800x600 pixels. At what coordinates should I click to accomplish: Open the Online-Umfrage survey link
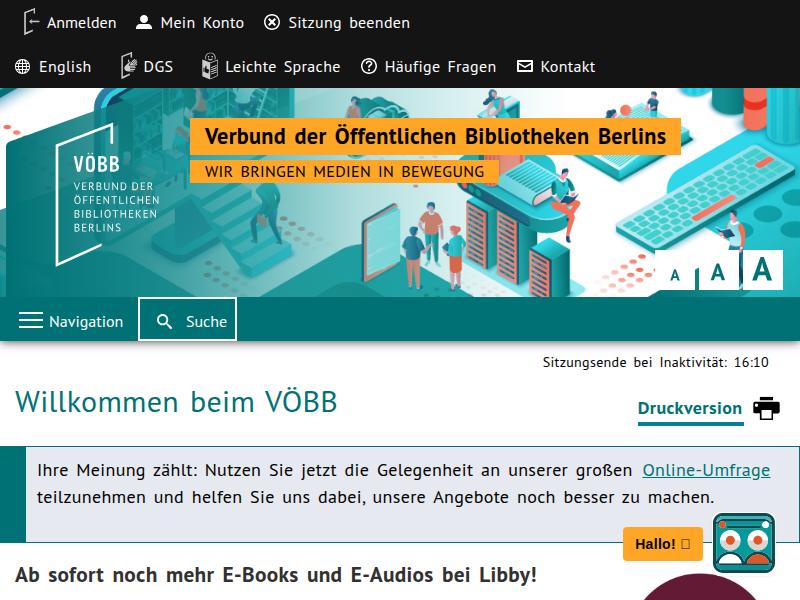(x=706, y=469)
